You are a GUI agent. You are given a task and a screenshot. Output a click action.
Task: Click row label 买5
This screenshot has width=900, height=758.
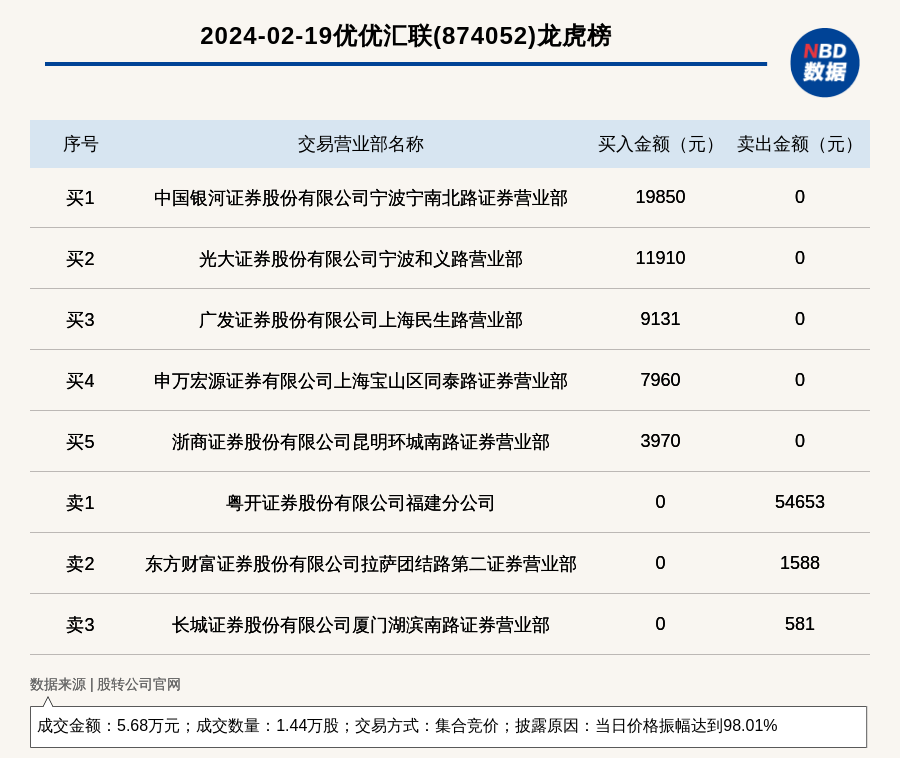[x=80, y=442]
